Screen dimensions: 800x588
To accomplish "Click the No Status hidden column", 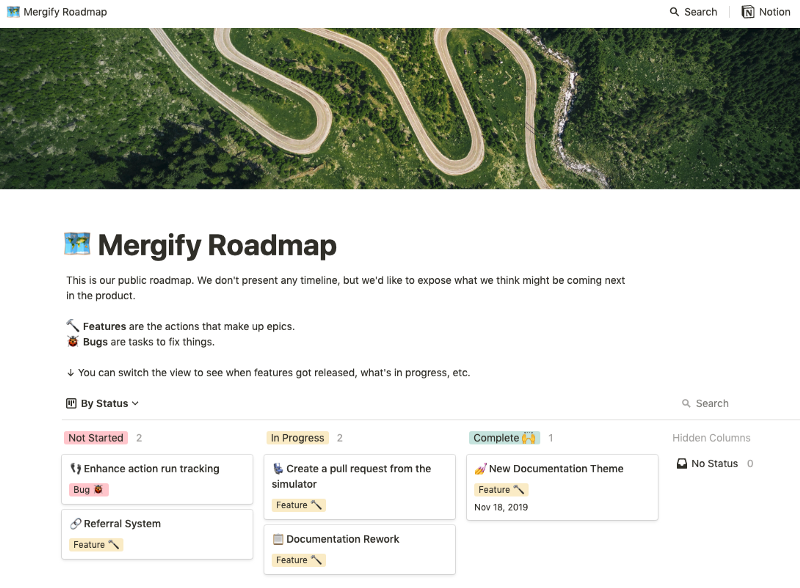I will point(714,463).
